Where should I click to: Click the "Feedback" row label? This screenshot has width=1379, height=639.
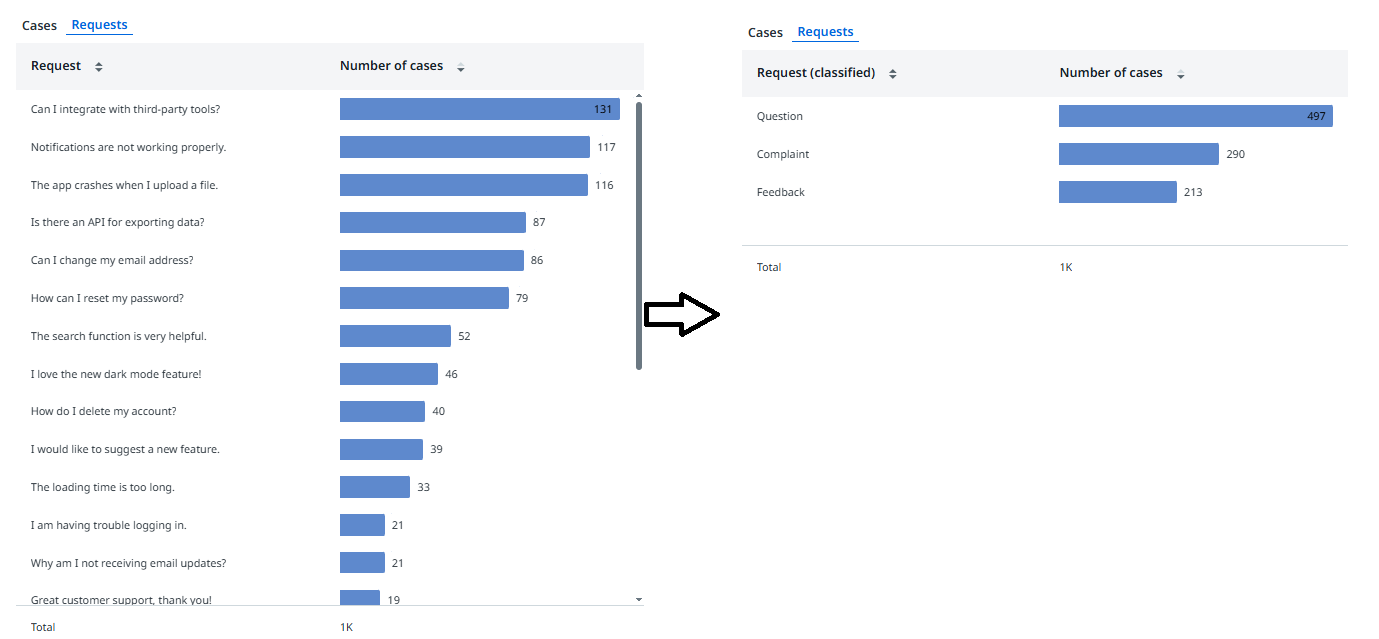(781, 192)
